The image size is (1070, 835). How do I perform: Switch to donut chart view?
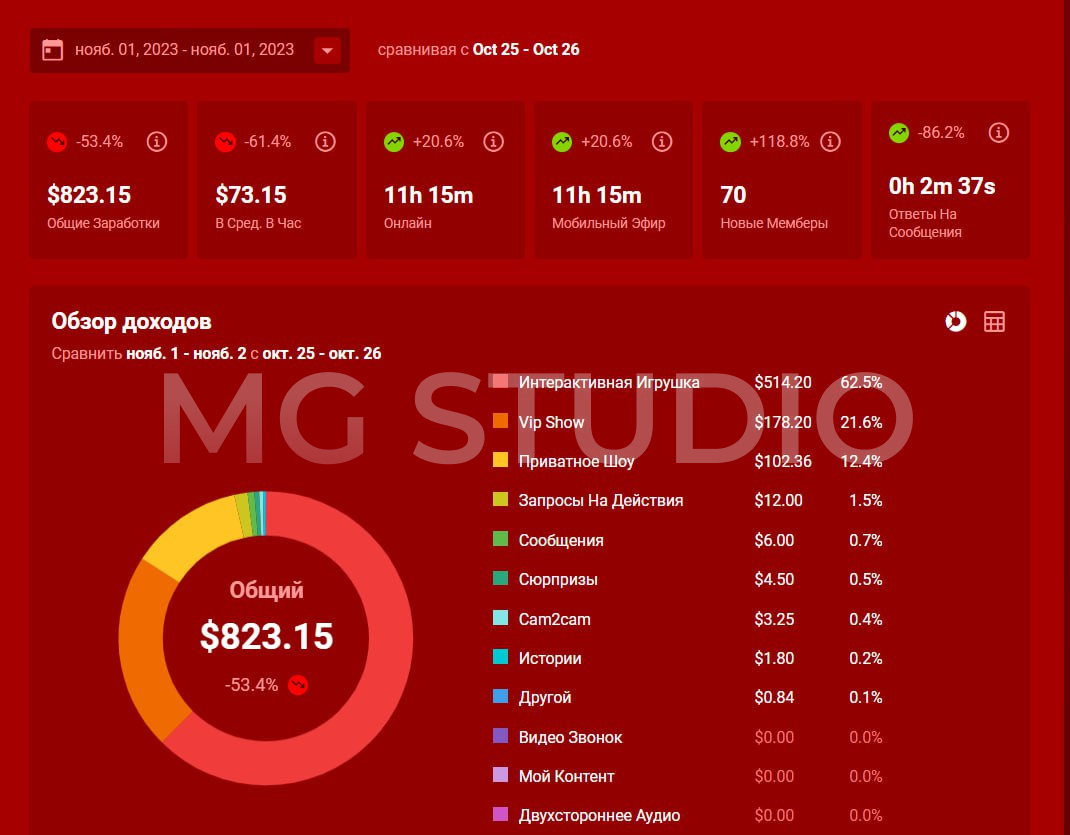[x=956, y=321]
